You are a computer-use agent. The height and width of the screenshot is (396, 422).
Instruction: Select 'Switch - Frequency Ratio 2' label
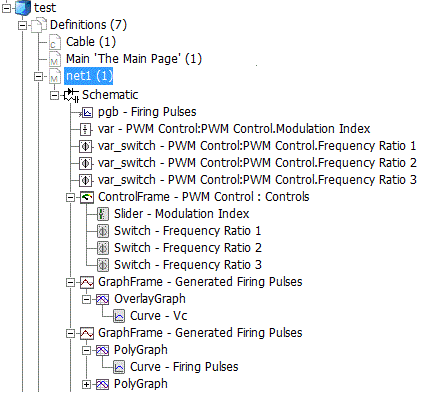pyautogui.click(x=188, y=248)
